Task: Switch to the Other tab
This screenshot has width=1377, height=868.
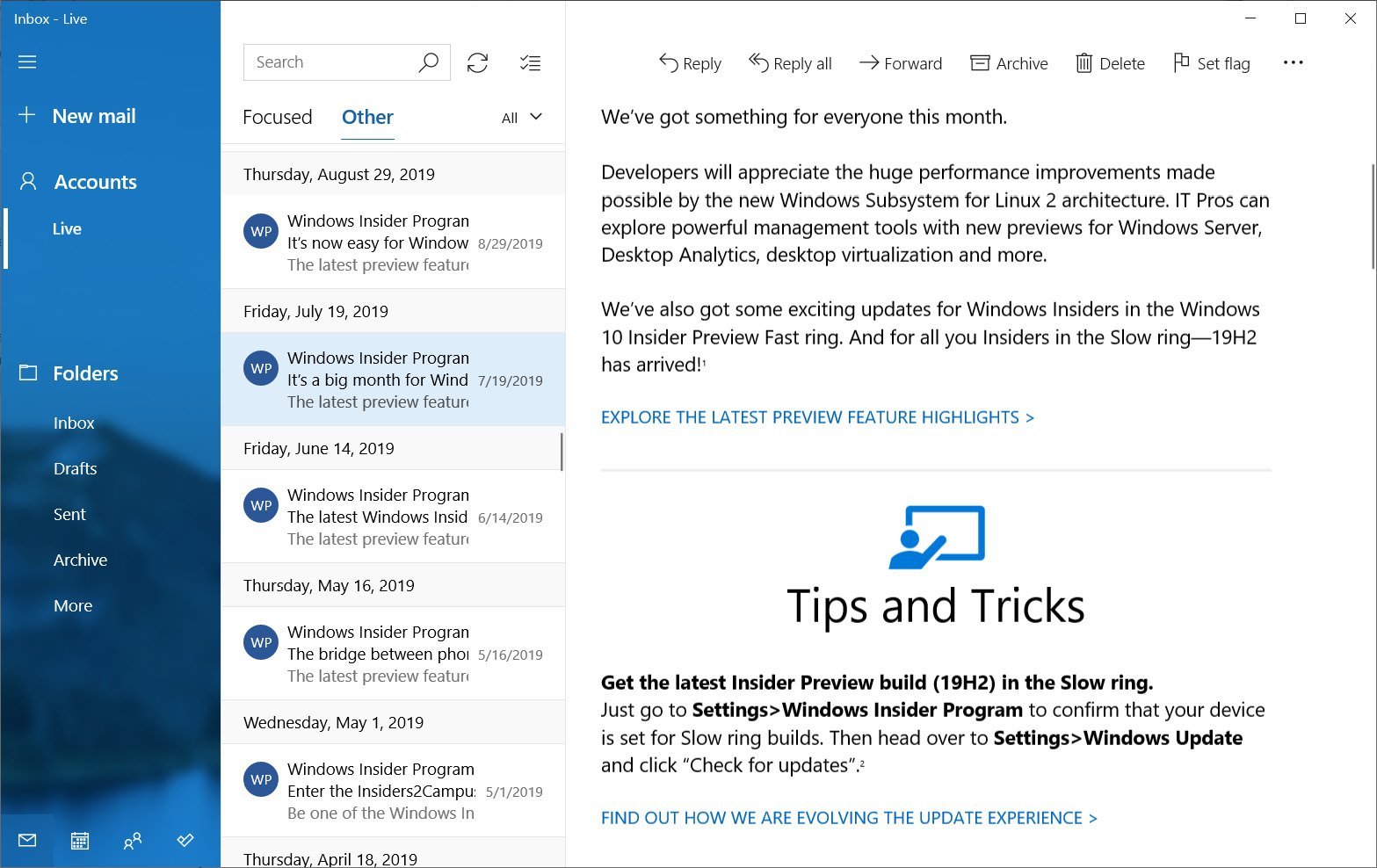Action: (367, 117)
